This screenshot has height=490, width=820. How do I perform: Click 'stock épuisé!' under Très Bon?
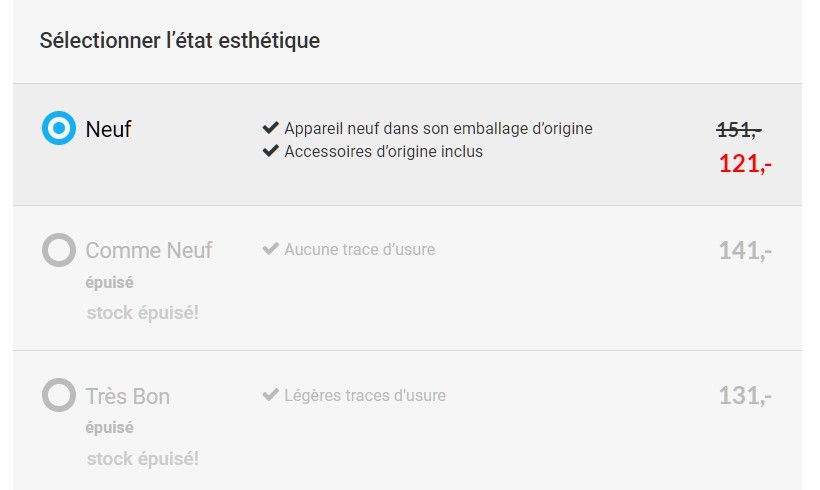(142, 459)
